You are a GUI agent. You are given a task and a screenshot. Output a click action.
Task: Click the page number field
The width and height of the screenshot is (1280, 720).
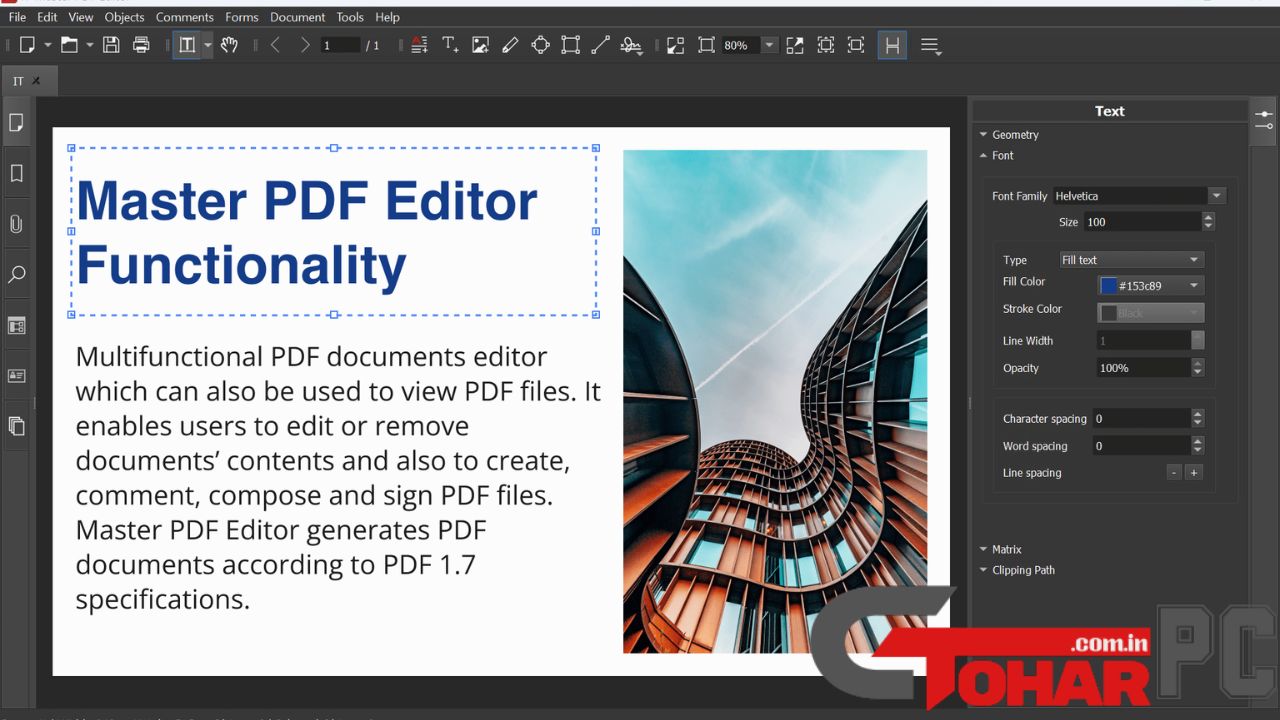340,45
